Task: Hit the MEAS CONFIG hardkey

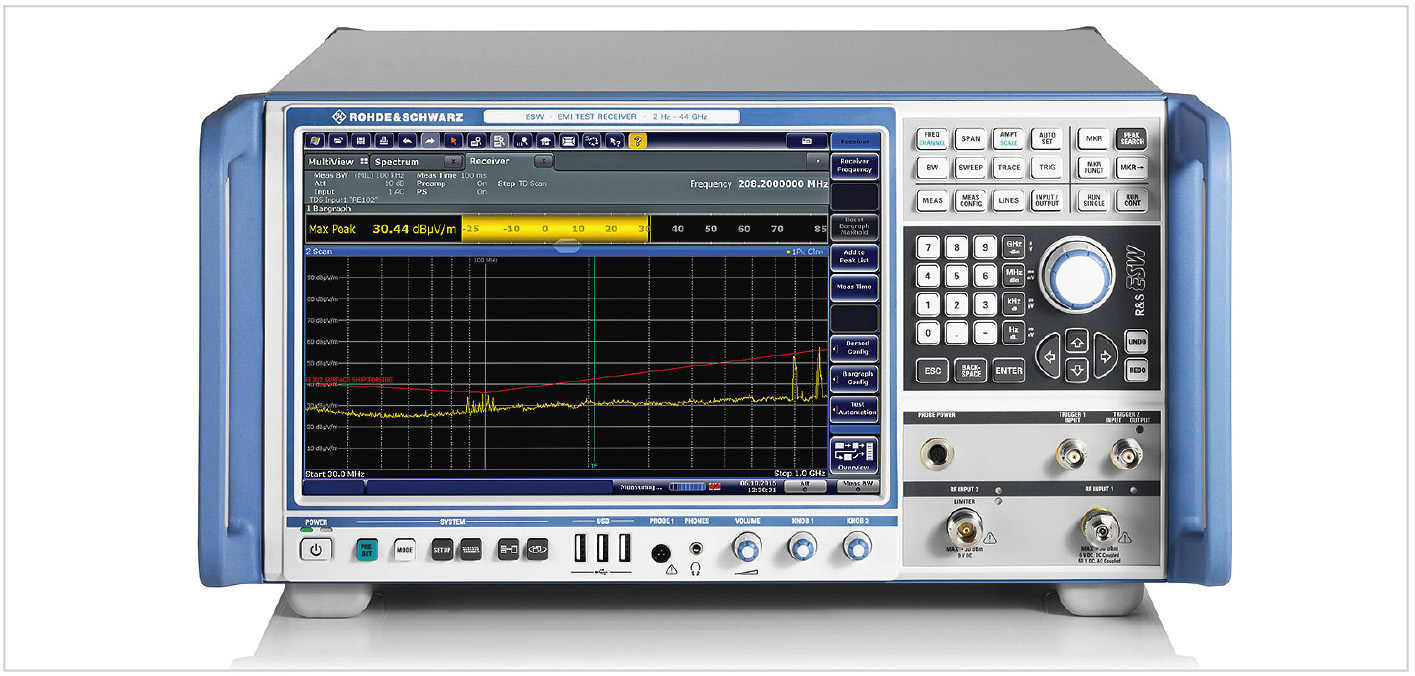Action: 969,200
